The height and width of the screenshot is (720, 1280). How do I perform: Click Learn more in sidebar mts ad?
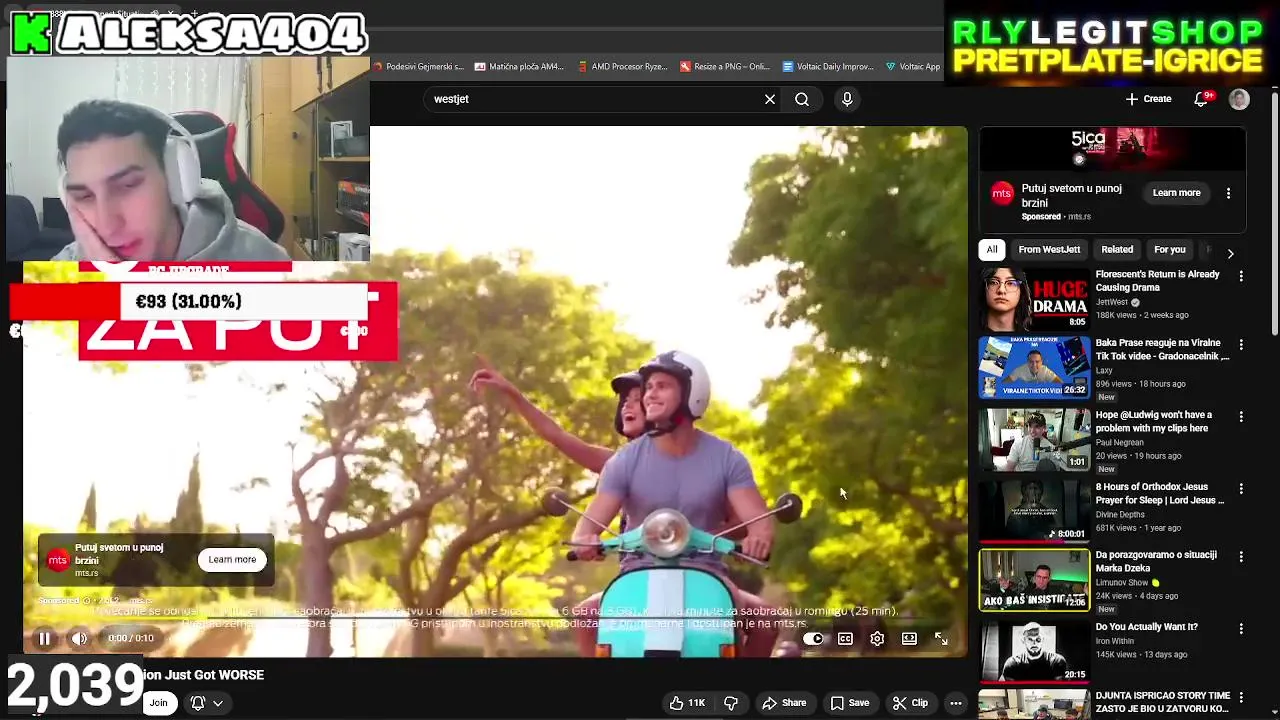click(1176, 193)
